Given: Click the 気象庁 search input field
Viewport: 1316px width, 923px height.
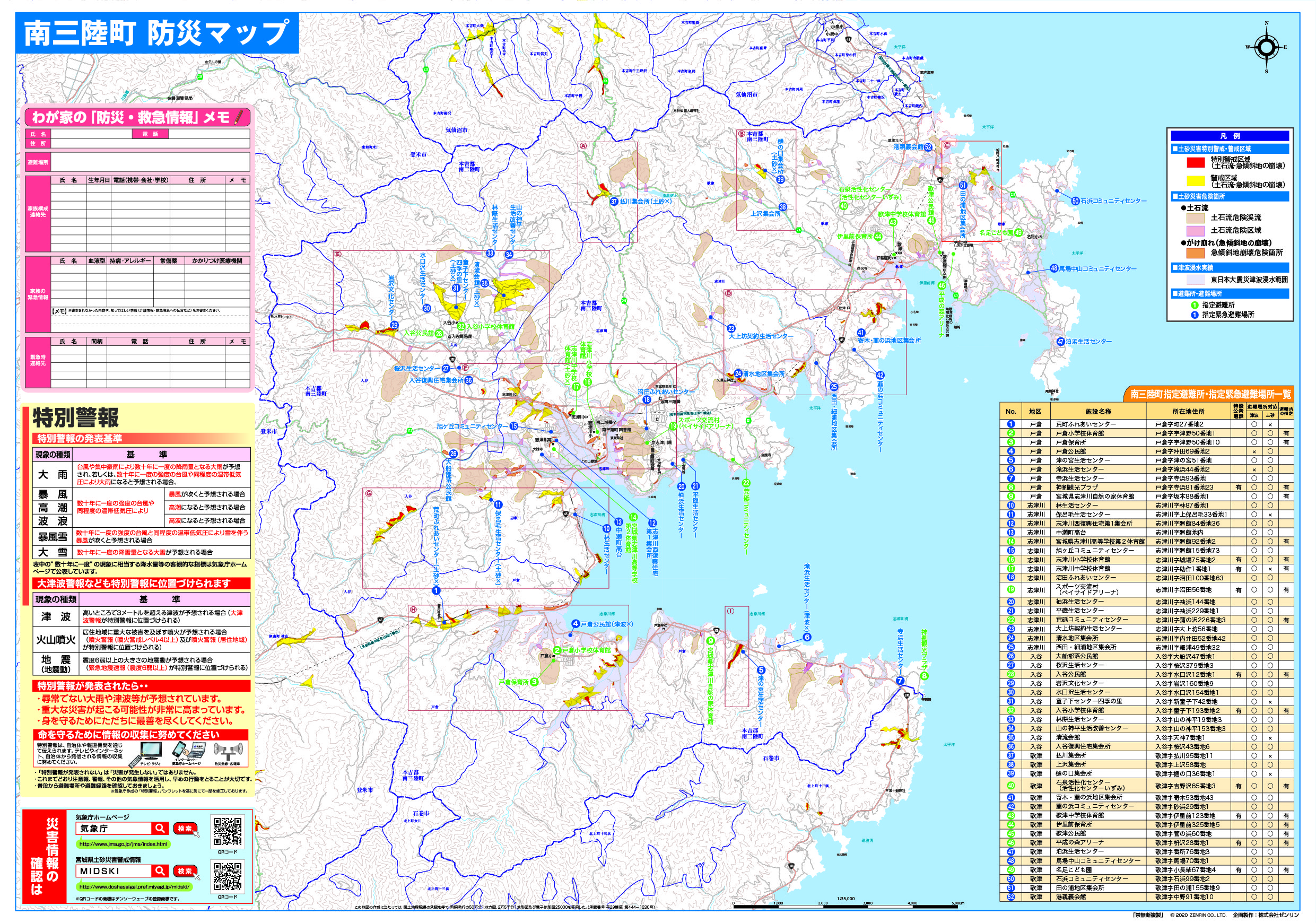Looking at the screenshot, I should point(114,828).
